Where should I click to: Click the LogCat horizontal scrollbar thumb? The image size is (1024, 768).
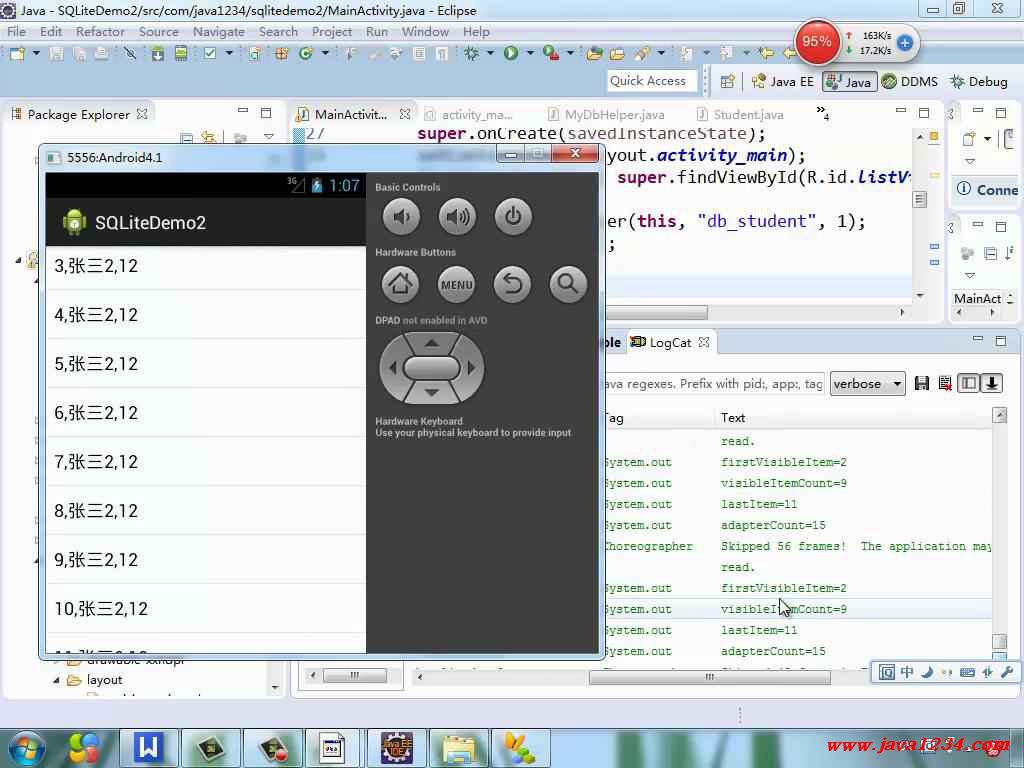[x=710, y=677]
